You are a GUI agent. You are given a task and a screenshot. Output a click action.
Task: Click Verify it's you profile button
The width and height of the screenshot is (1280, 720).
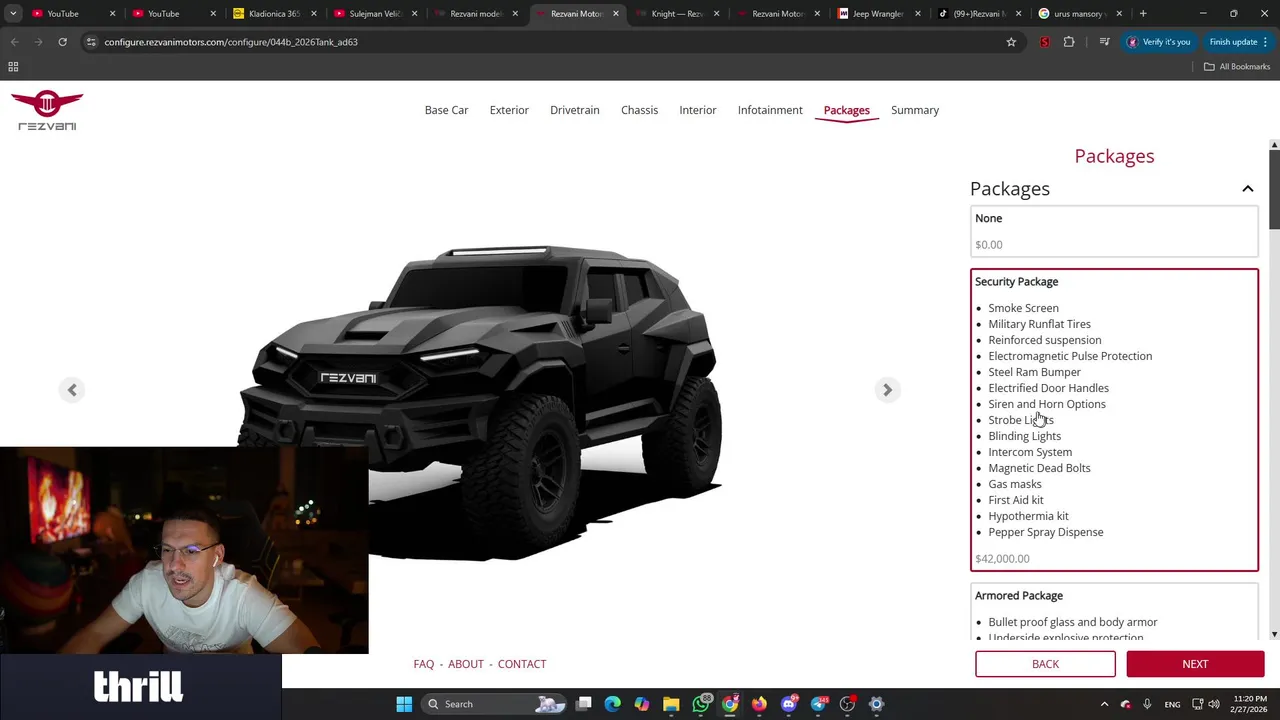[x=1159, y=42]
